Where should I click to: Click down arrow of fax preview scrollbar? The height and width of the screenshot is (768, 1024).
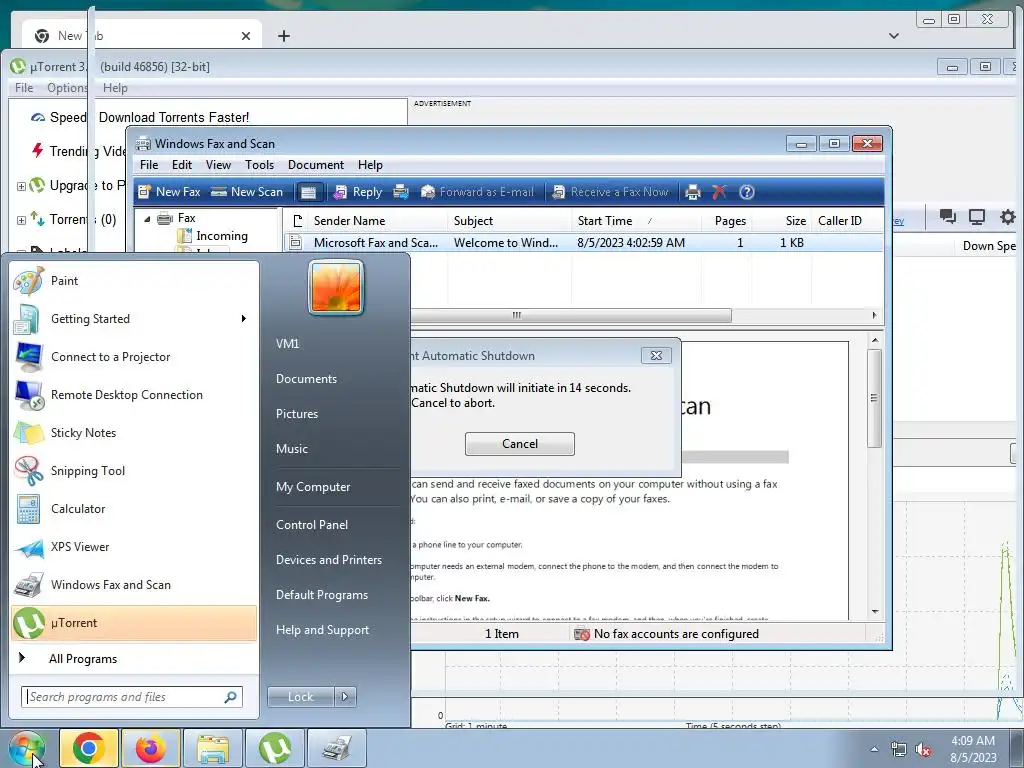(x=874, y=612)
